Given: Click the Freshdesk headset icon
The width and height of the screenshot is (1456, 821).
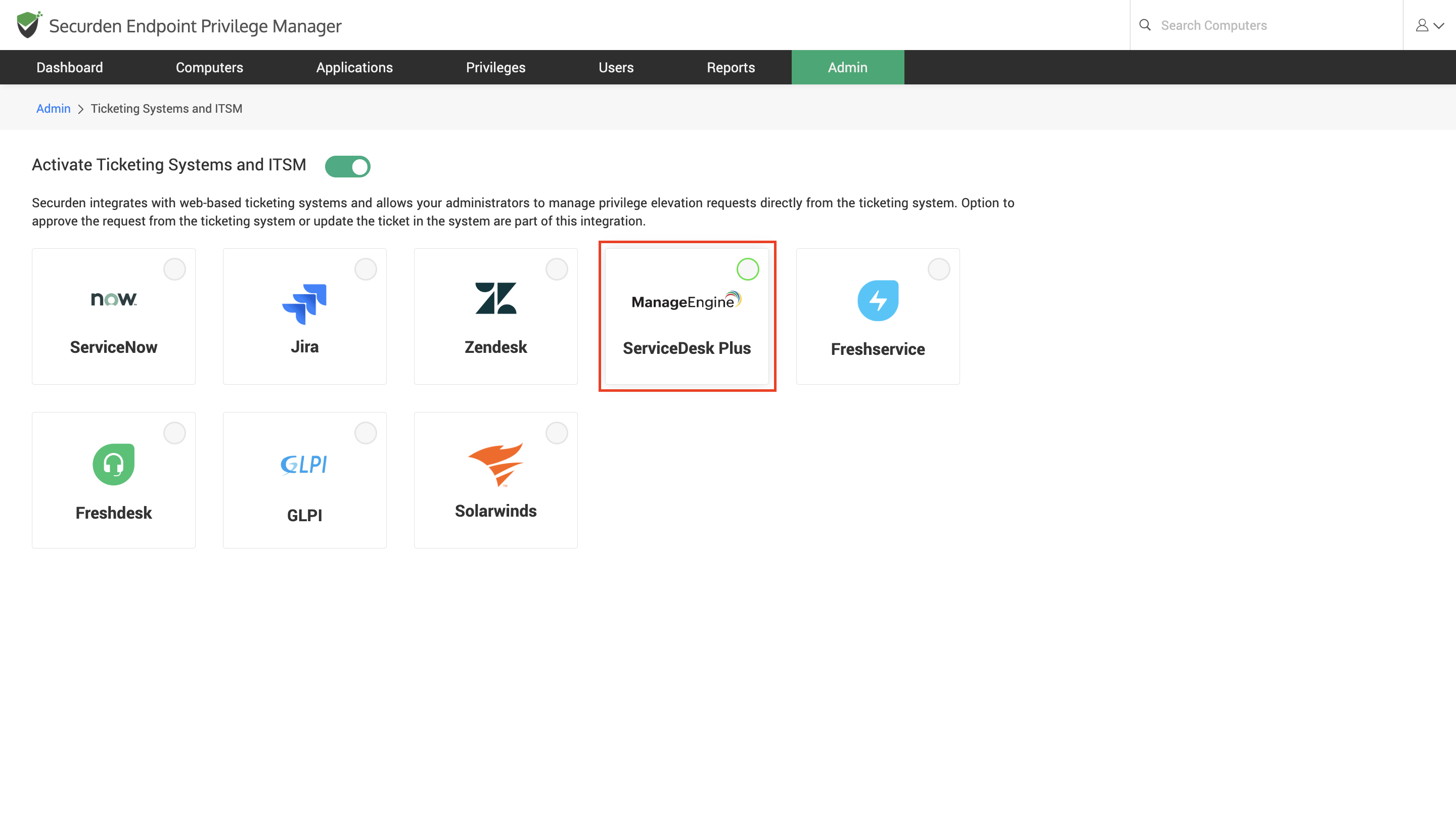Looking at the screenshot, I should point(114,464).
